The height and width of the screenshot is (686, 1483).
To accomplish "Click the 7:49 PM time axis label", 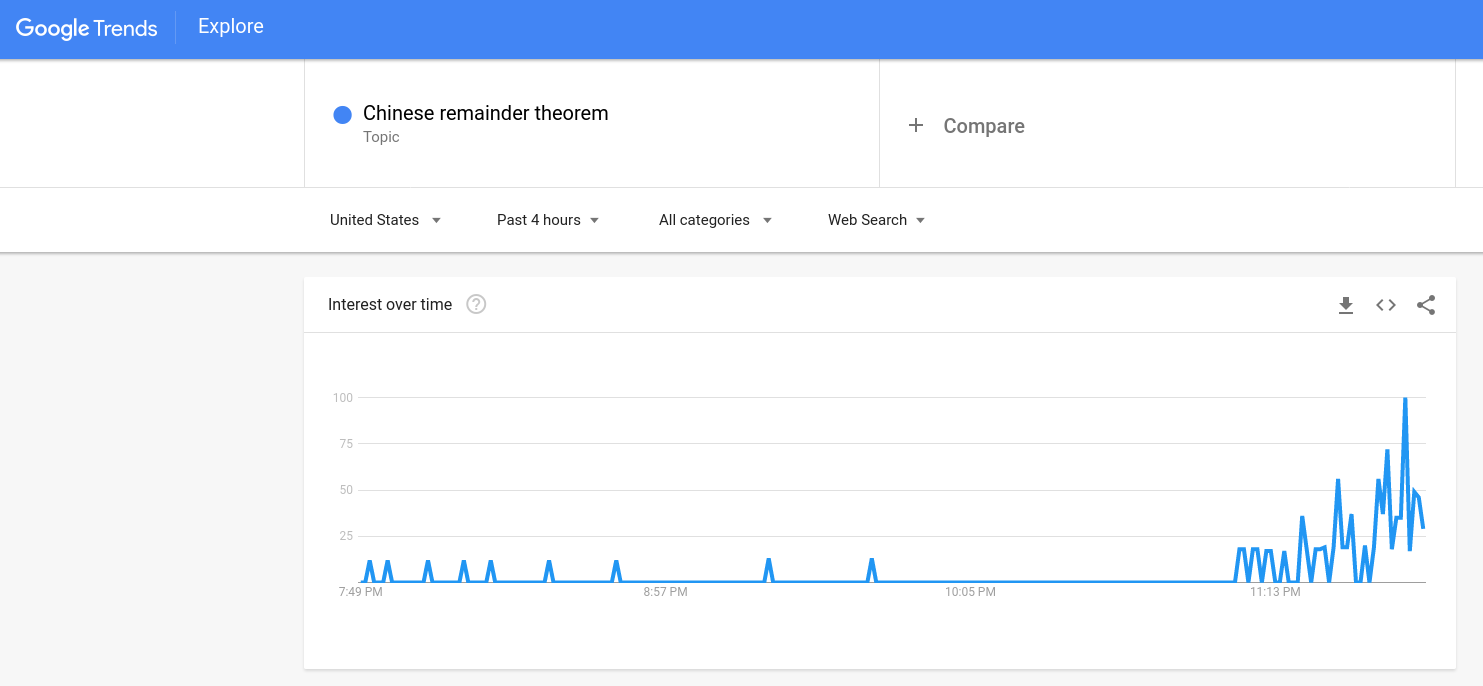I will (361, 592).
